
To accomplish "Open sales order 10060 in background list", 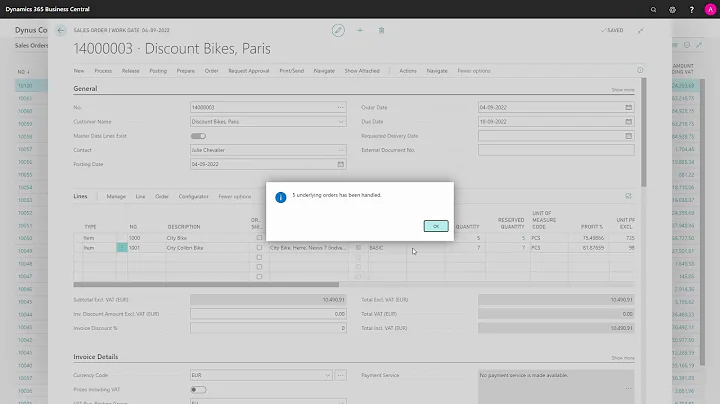I will 25,111.
